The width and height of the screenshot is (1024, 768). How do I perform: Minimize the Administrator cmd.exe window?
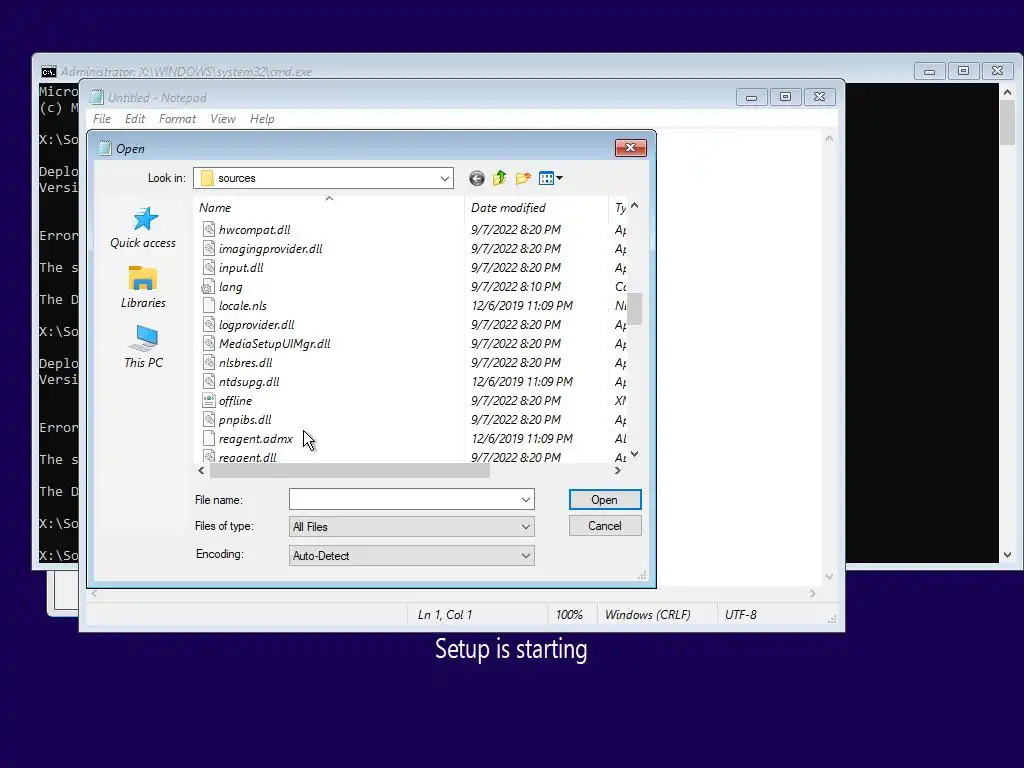point(929,71)
